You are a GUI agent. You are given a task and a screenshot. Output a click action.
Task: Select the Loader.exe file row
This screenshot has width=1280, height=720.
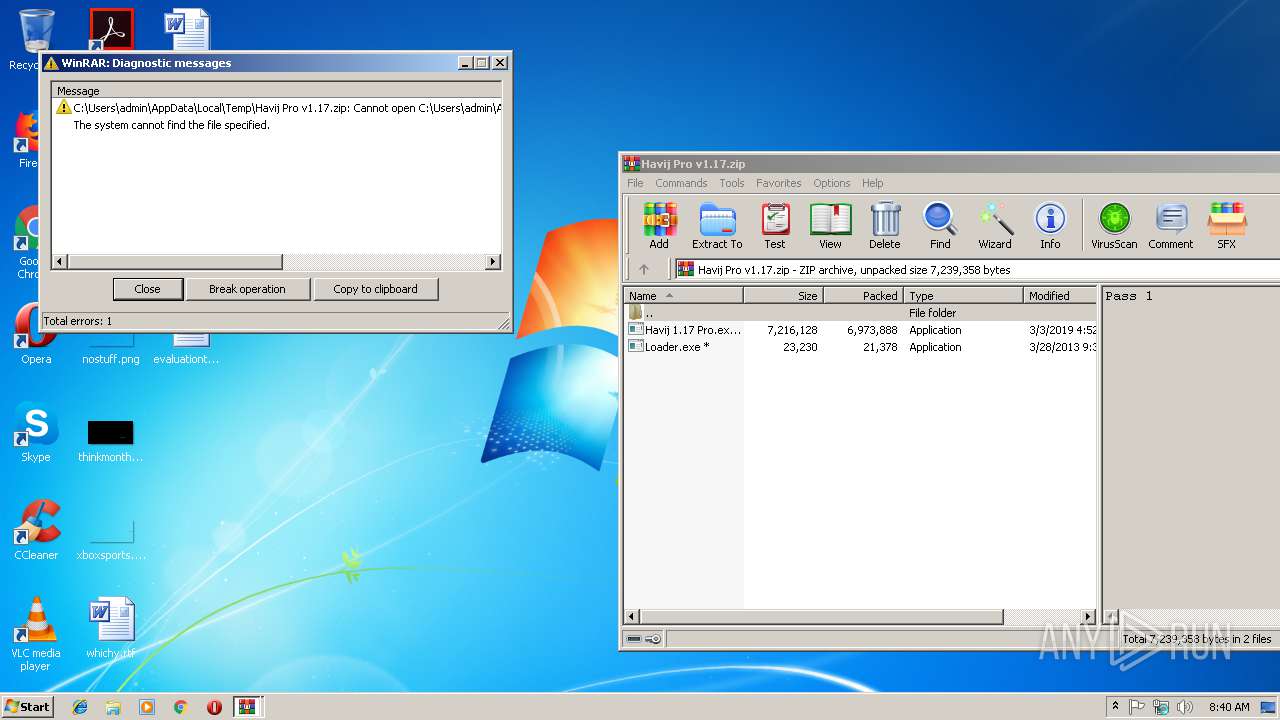(x=860, y=347)
